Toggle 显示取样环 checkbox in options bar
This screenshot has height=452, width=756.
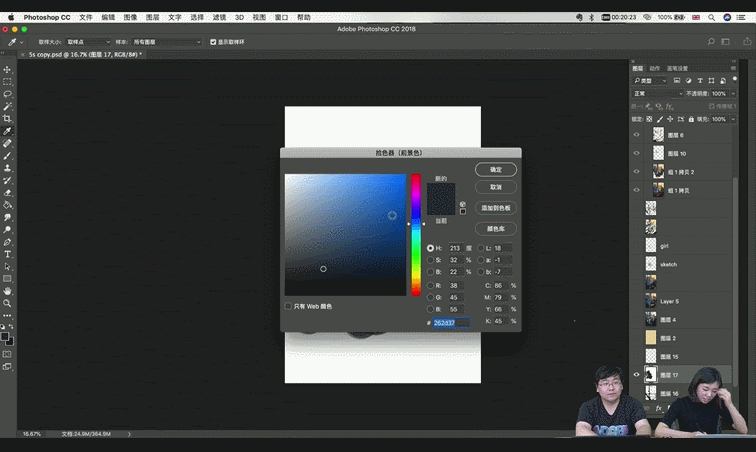[213, 42]
